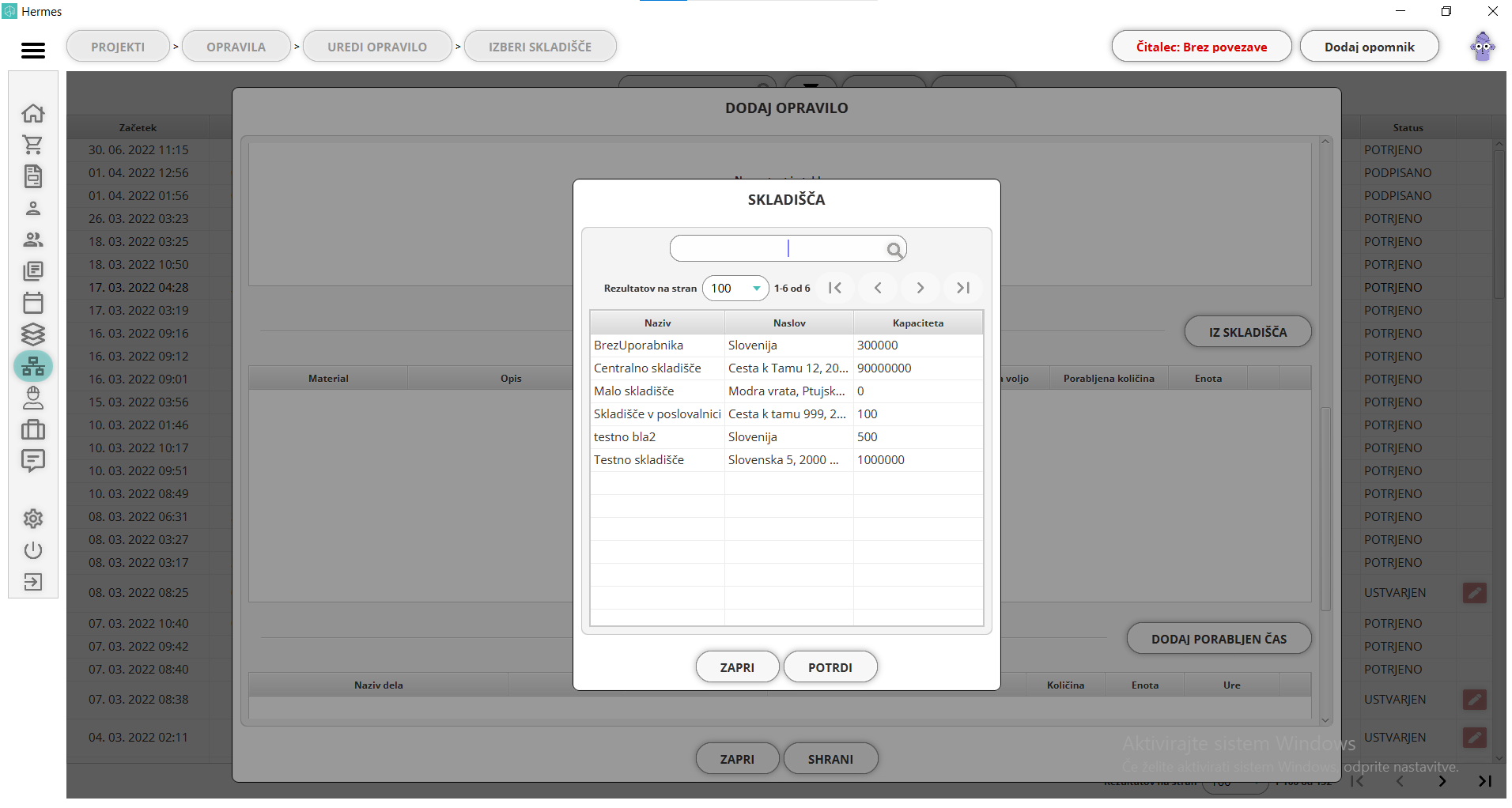Image resolution: width=1512 pixels, height=808 pixels.
Task: Open OPRAVILA breadcrumb
Action: click(236, 47)
